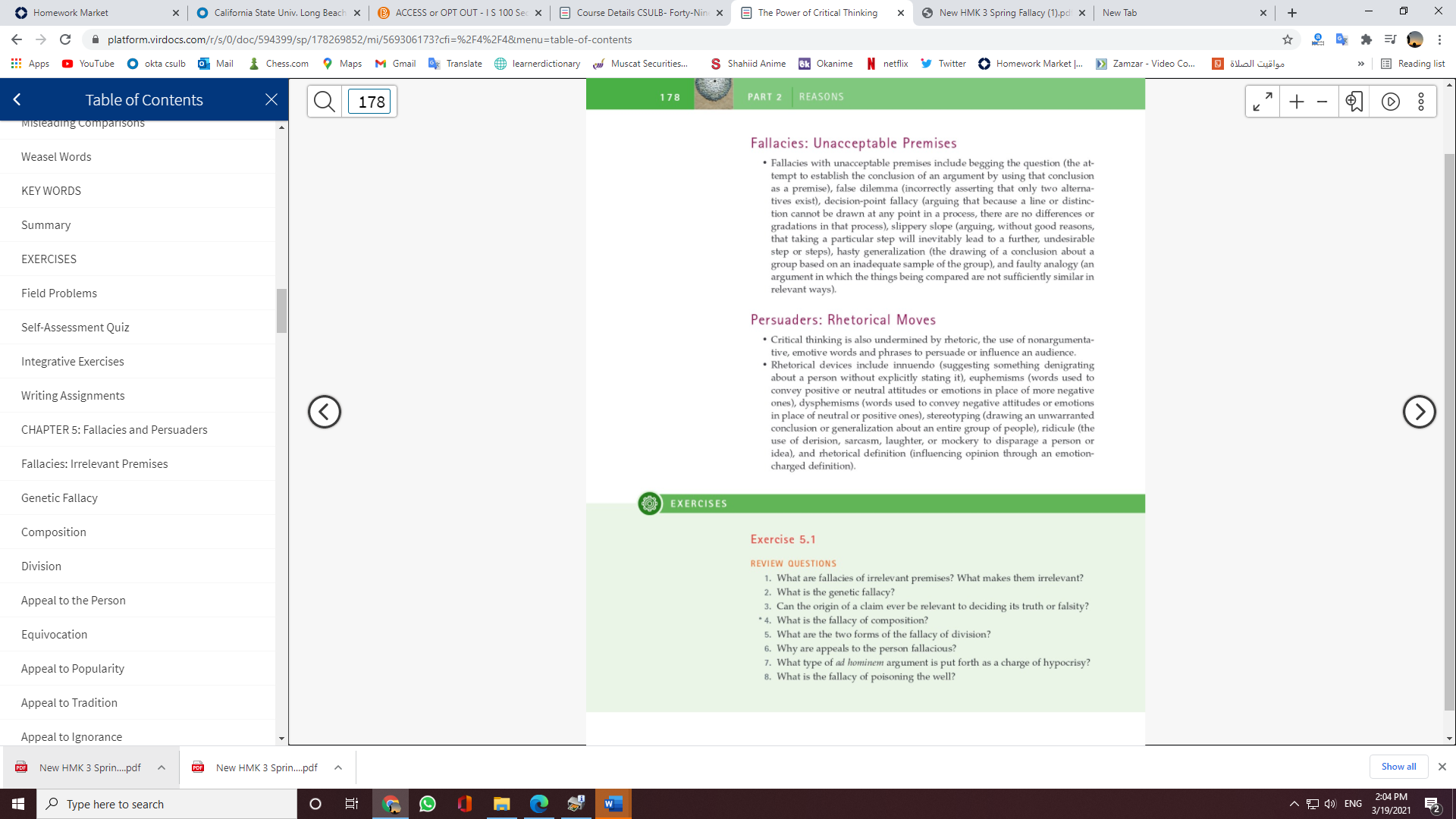
Task: Open the reader search magnifier icon
Action: (325, 101)
